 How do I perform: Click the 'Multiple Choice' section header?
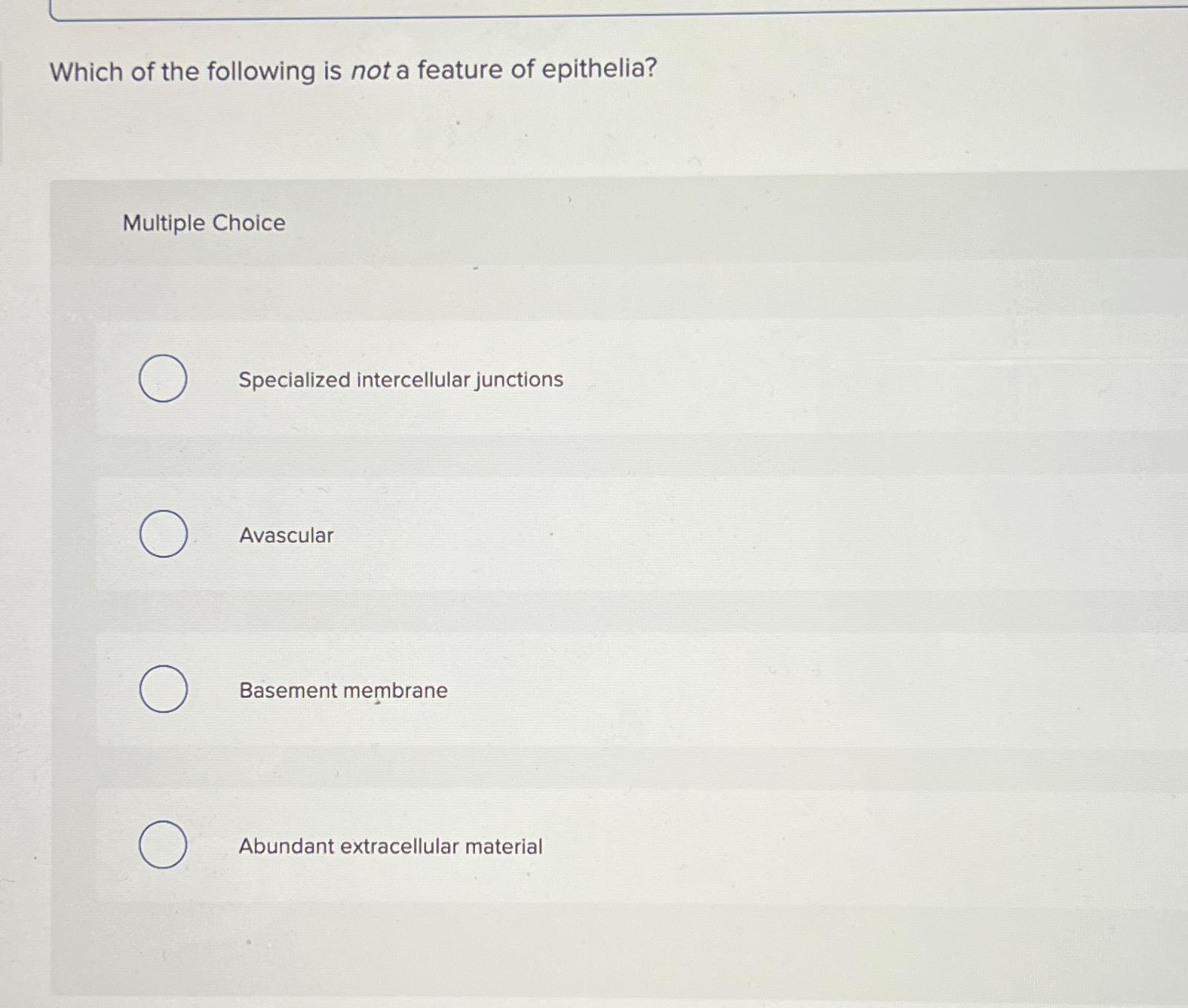203,223
